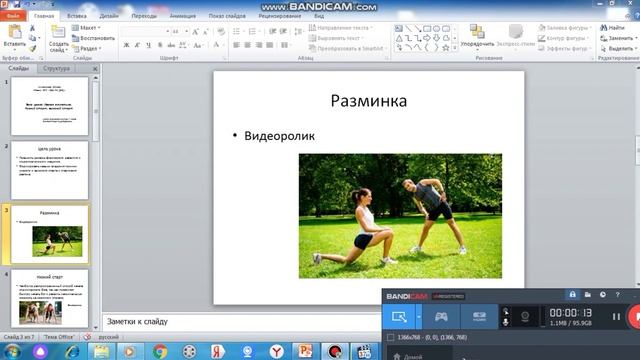Click the spell check icon in the status bar
The width and height of the screenshot is (640, 360).
(x=87, y=337)
